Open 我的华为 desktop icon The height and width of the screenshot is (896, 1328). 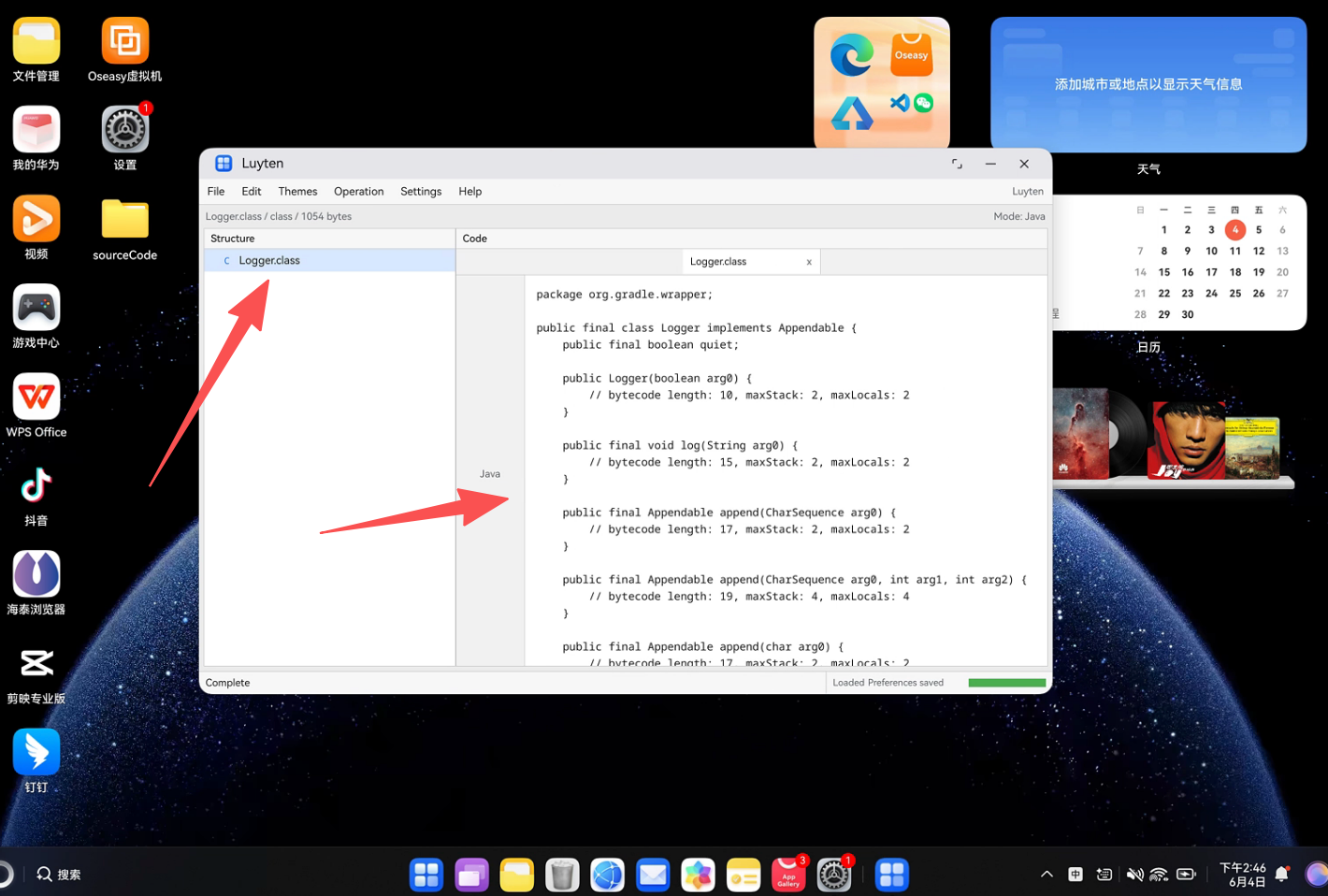(36, 138)
